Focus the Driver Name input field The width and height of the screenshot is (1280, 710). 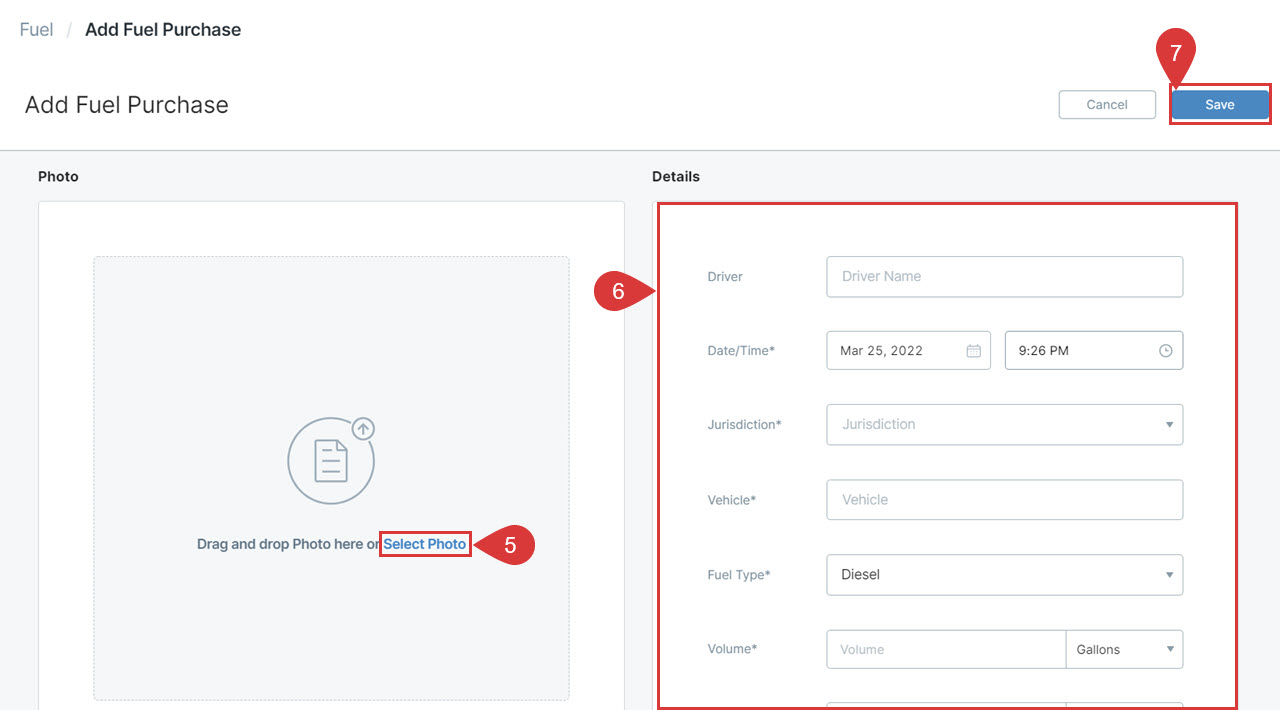click(x=1004, y=277)
